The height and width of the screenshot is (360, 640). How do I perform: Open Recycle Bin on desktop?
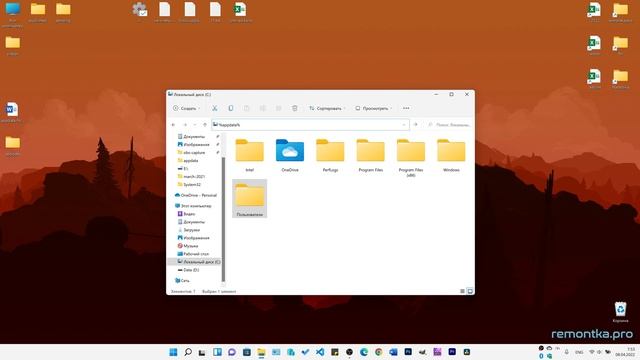click(620, 312)
